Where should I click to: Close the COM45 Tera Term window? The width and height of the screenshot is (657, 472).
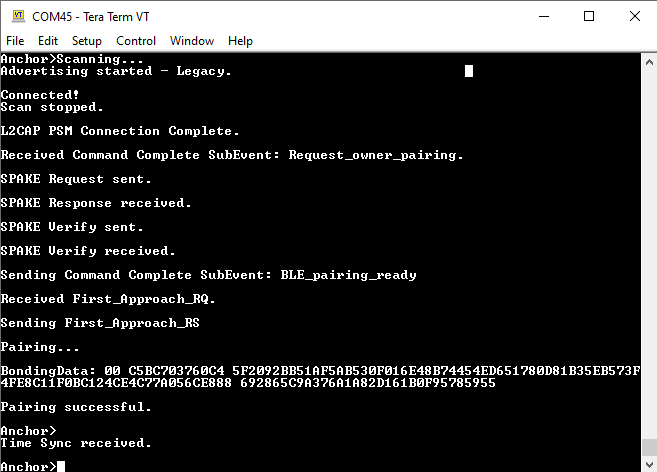633,16
